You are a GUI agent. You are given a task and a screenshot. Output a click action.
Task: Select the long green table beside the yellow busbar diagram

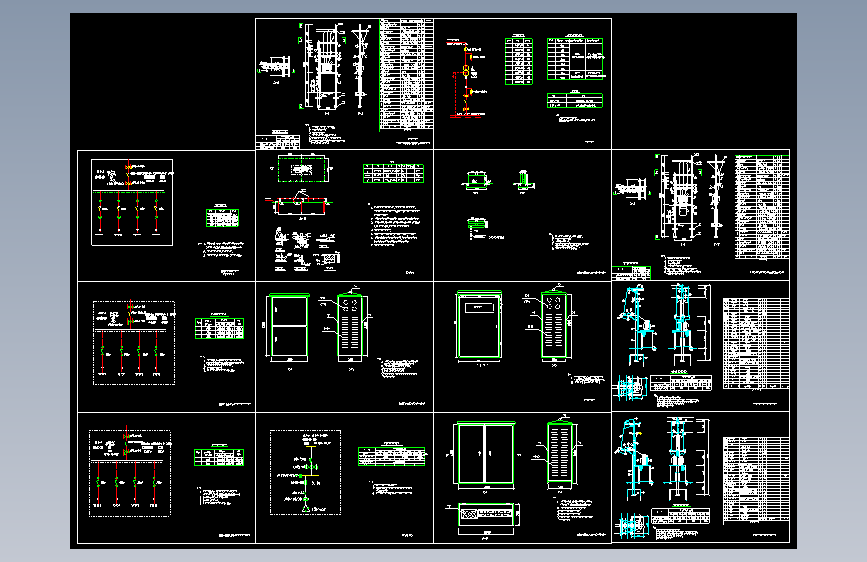(x=391, y=456)
